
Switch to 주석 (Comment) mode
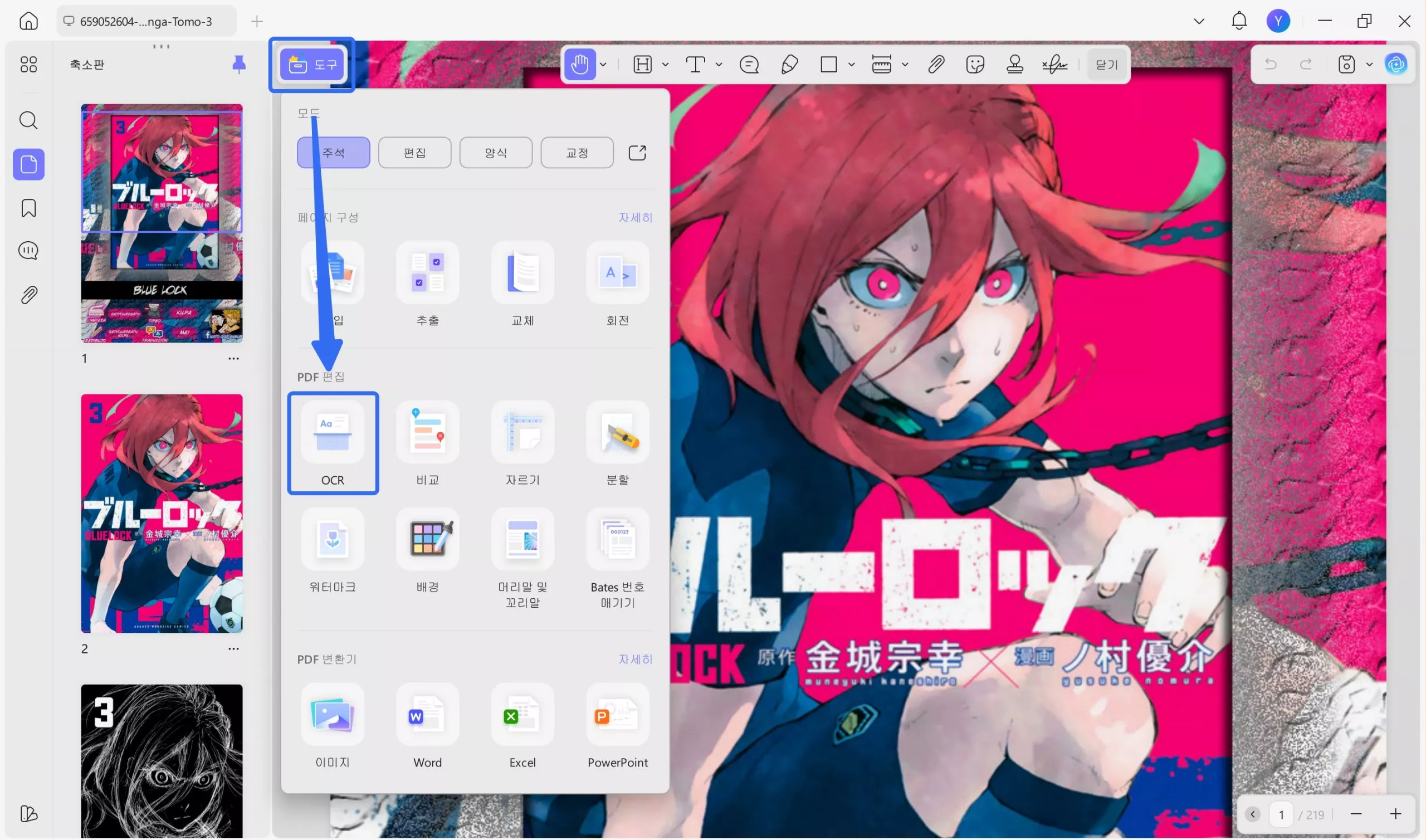333,152
